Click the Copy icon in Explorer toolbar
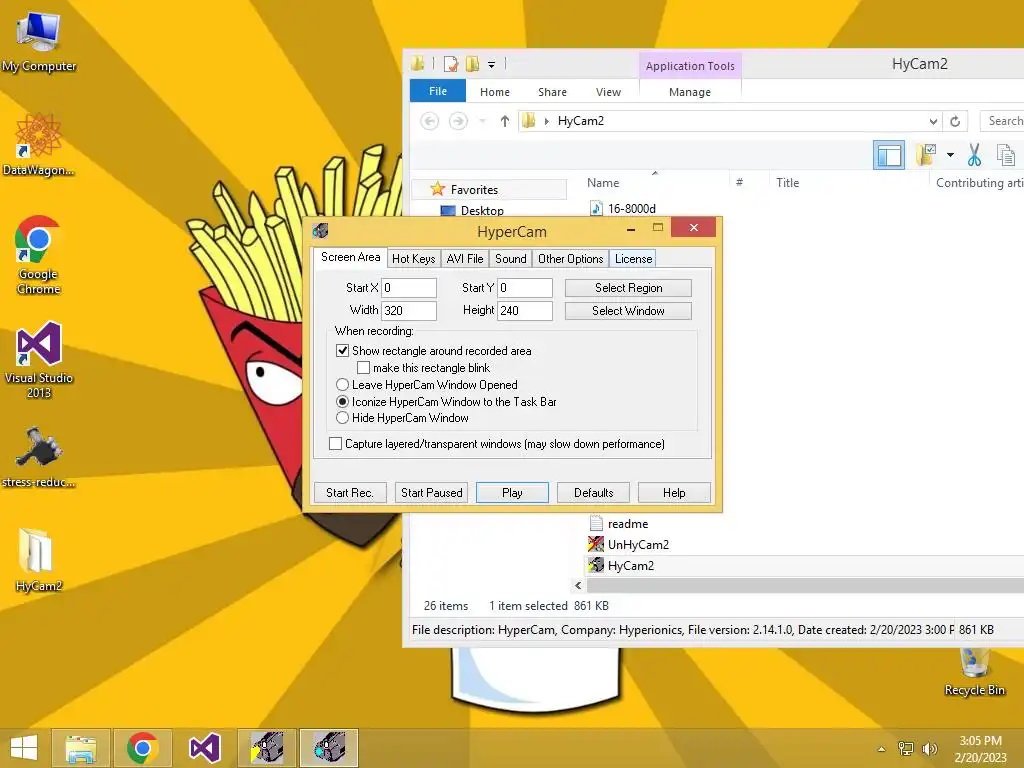Screen dimensions: 1024x768 click(1006, 155)
